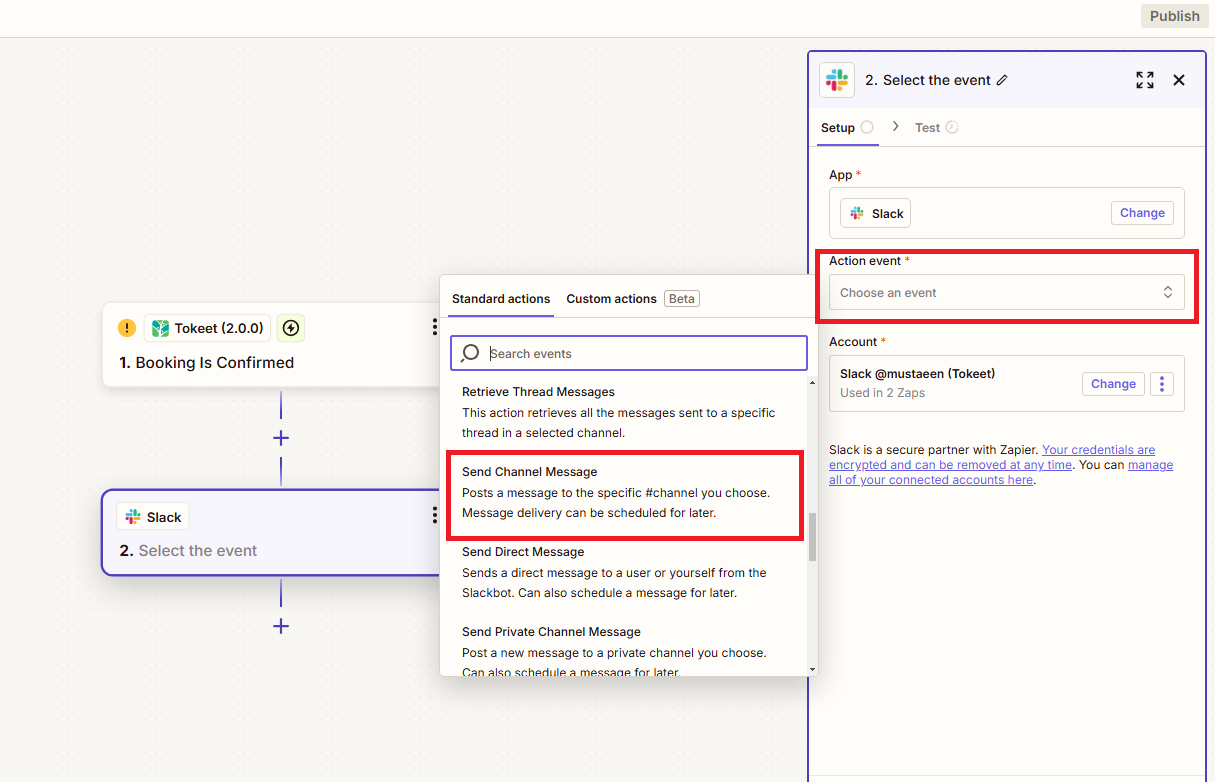
Task: Select the Standard actions tab
Action: pos(501,299)
